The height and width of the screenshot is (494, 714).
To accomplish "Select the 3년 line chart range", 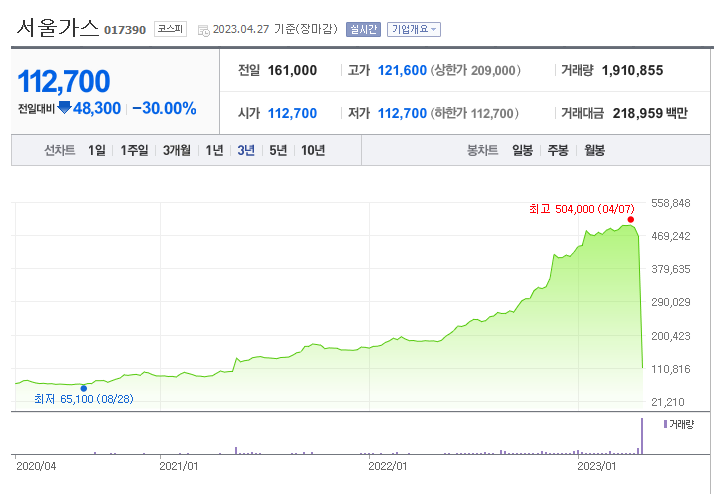I will (246, 150).
